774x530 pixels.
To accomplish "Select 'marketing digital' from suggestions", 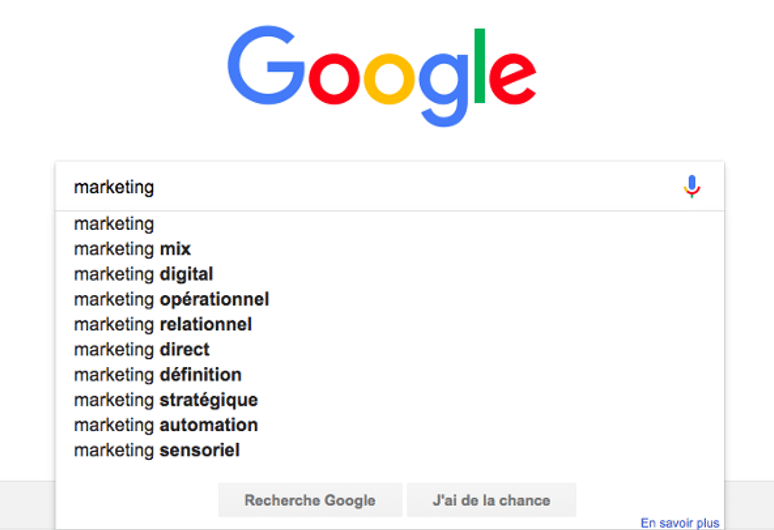I will 144,274.
